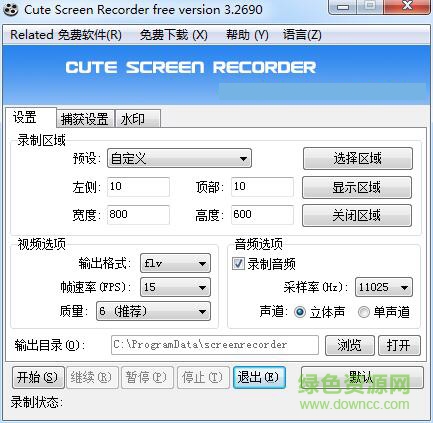Focus the 左侧 input field

[x=138, y=187]
